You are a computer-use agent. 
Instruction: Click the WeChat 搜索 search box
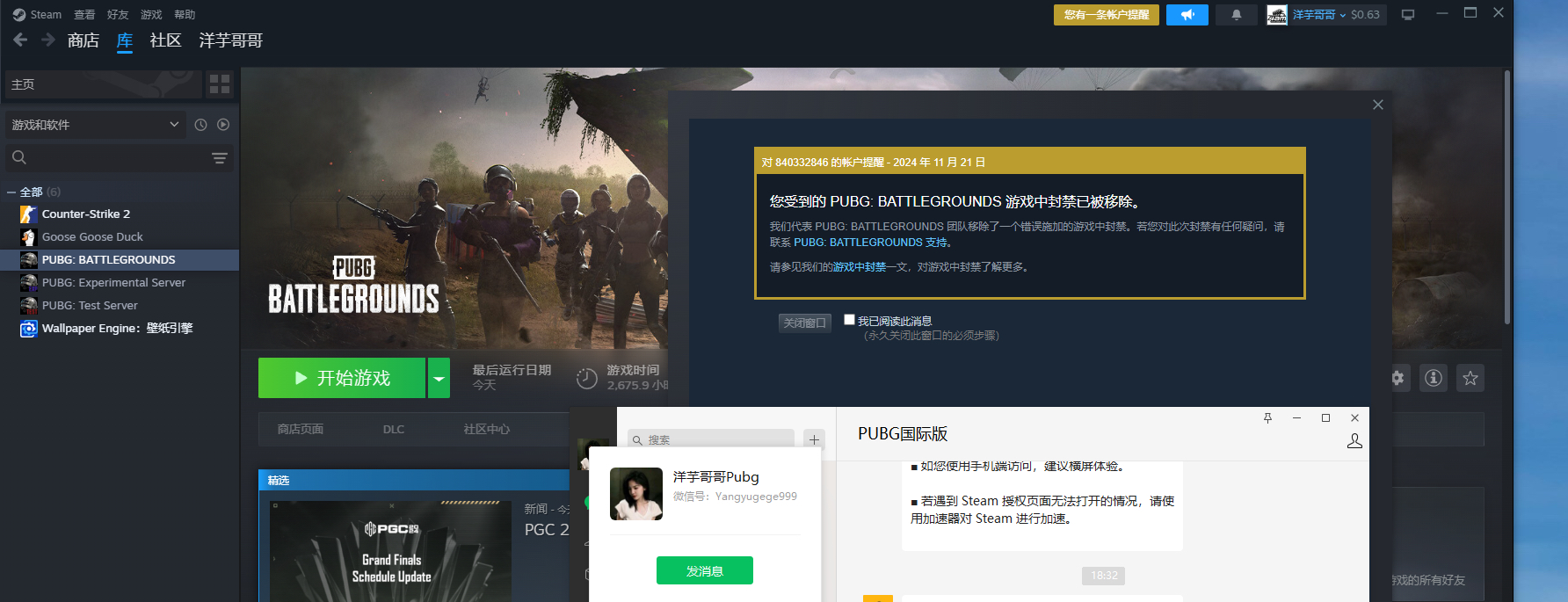coord(711,439)
